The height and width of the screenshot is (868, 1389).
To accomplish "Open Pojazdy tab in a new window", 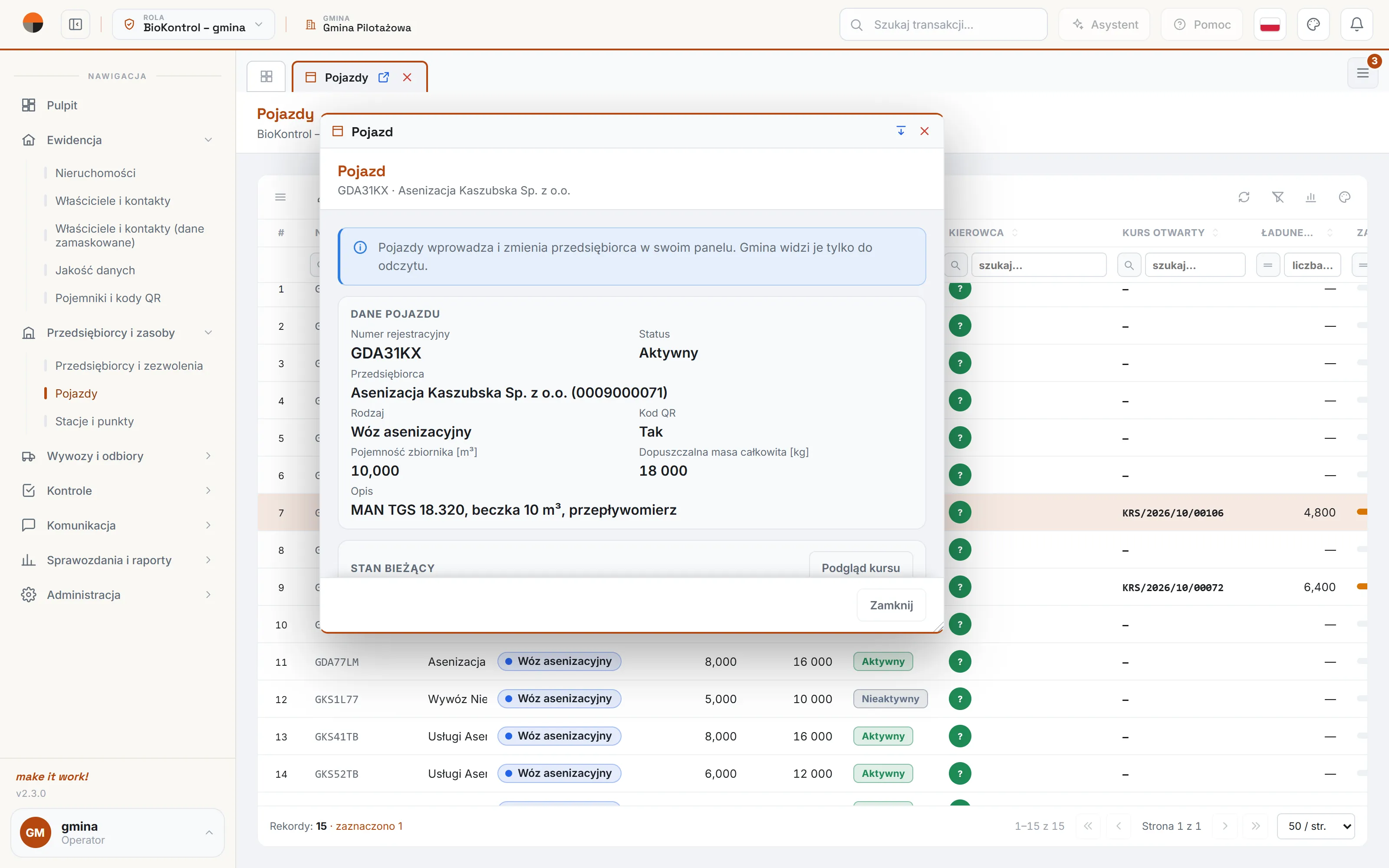I will pyautogui.click(x=383, y=78).
